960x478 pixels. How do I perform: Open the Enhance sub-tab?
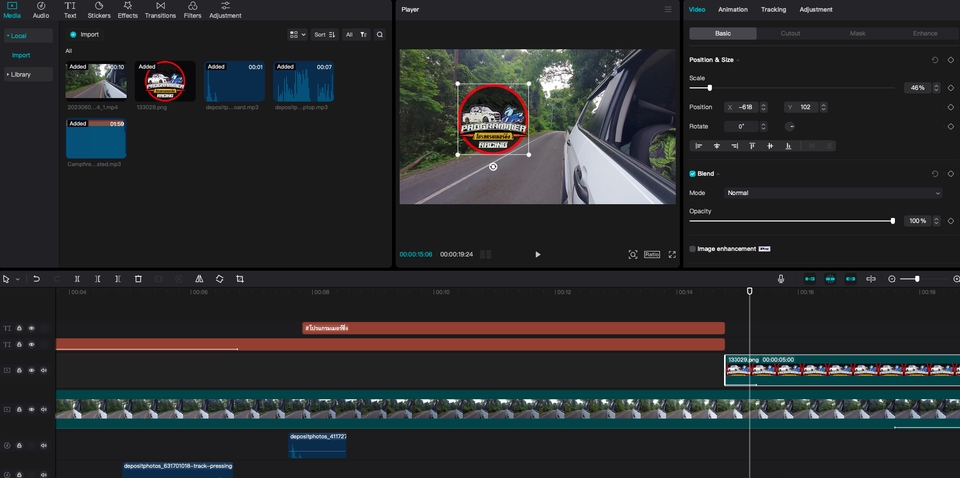(924, 34)
